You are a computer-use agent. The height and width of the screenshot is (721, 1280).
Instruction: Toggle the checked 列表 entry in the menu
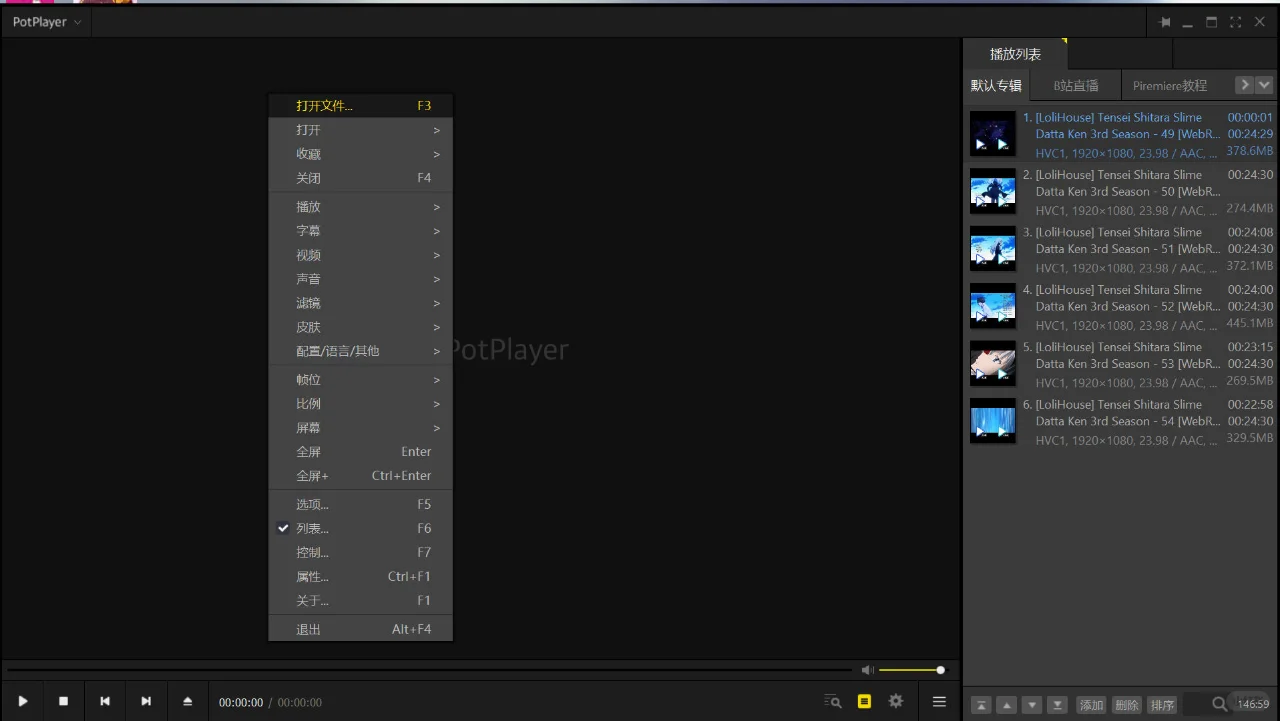(311, 528)
